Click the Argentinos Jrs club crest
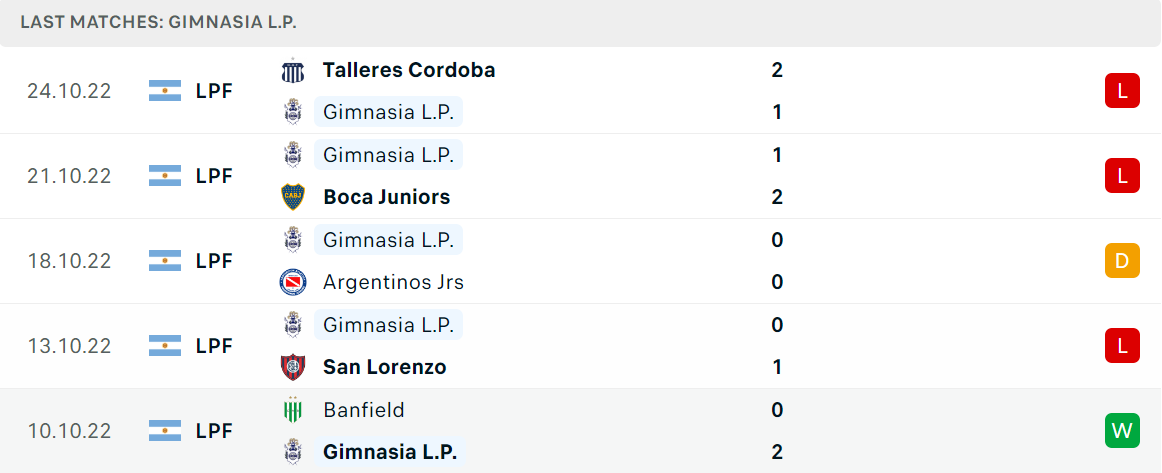The height and width of the screenshot is (473, 1162). click(x=293, y=282)
